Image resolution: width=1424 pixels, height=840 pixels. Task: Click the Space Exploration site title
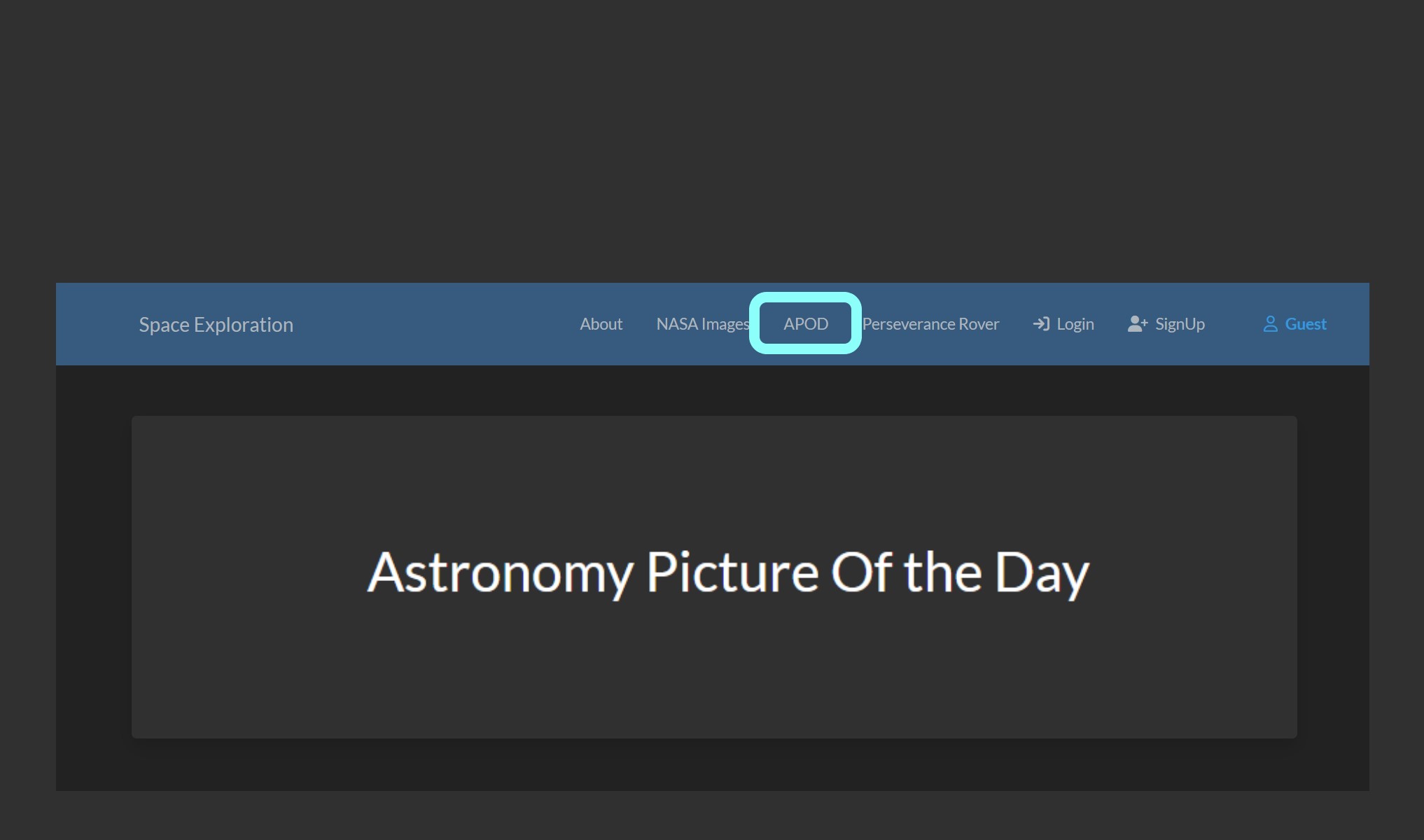[216, 324]
